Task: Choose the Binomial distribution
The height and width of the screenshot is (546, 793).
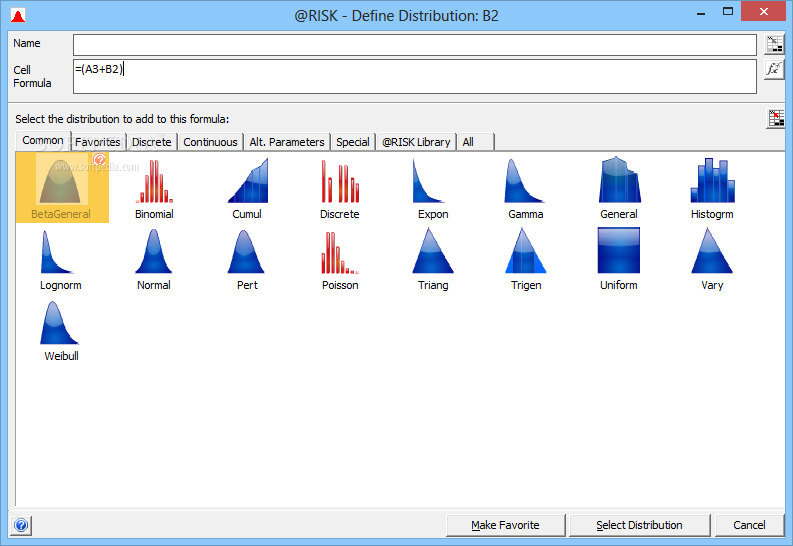Action: pos(154,188)
